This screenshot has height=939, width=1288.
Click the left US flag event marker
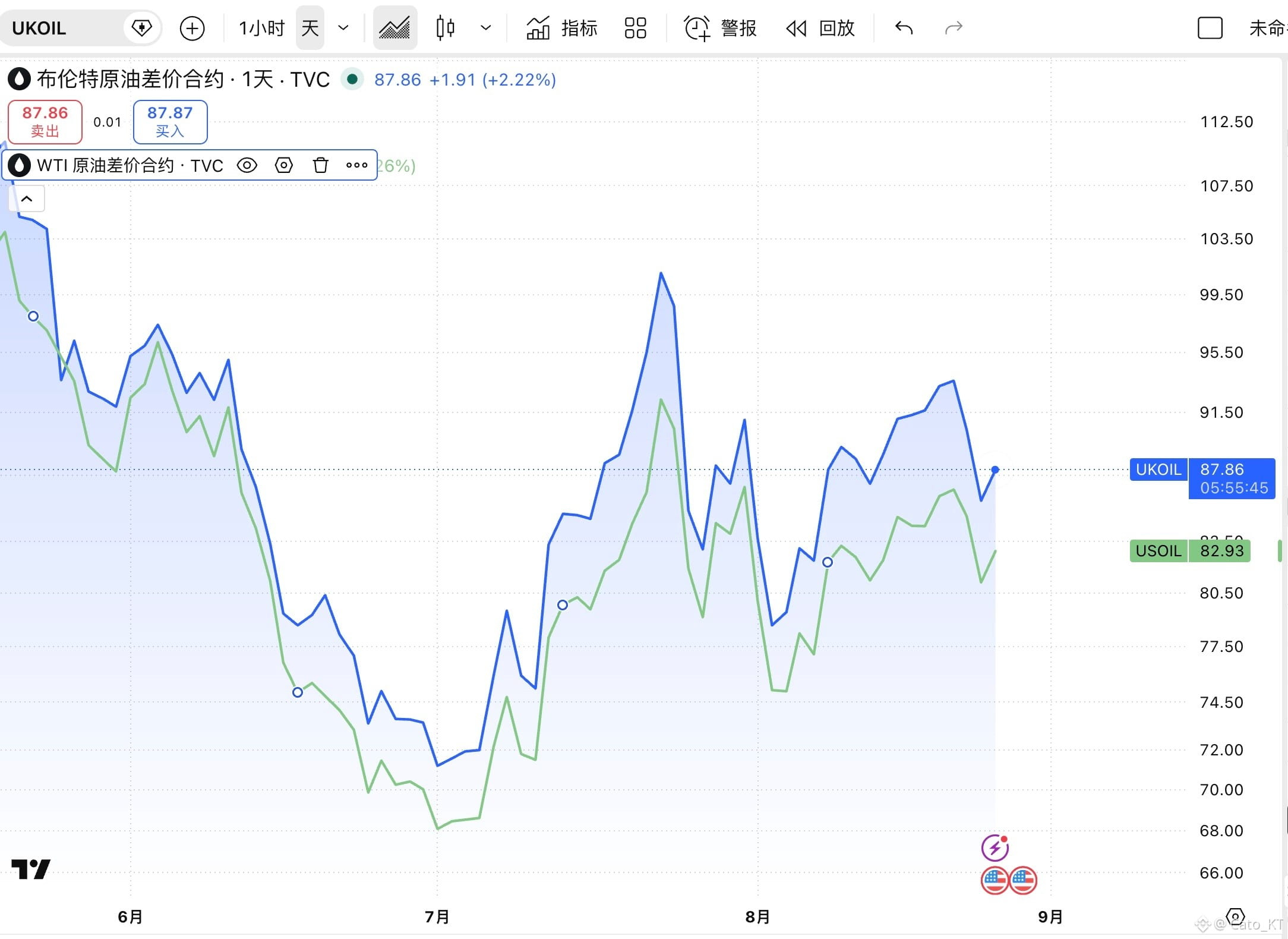coord(995,880)
